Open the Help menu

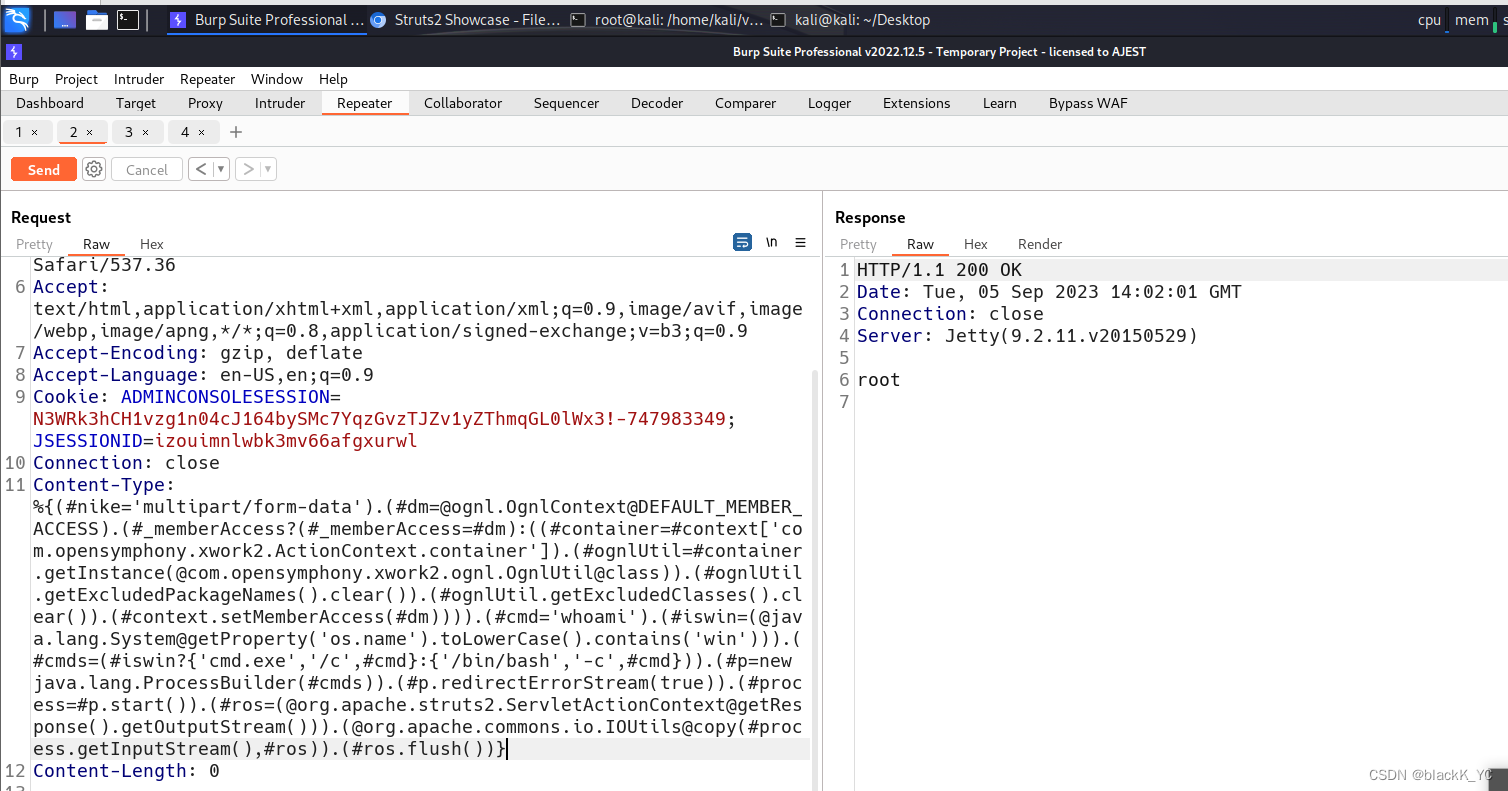click(x=333, y=79)
